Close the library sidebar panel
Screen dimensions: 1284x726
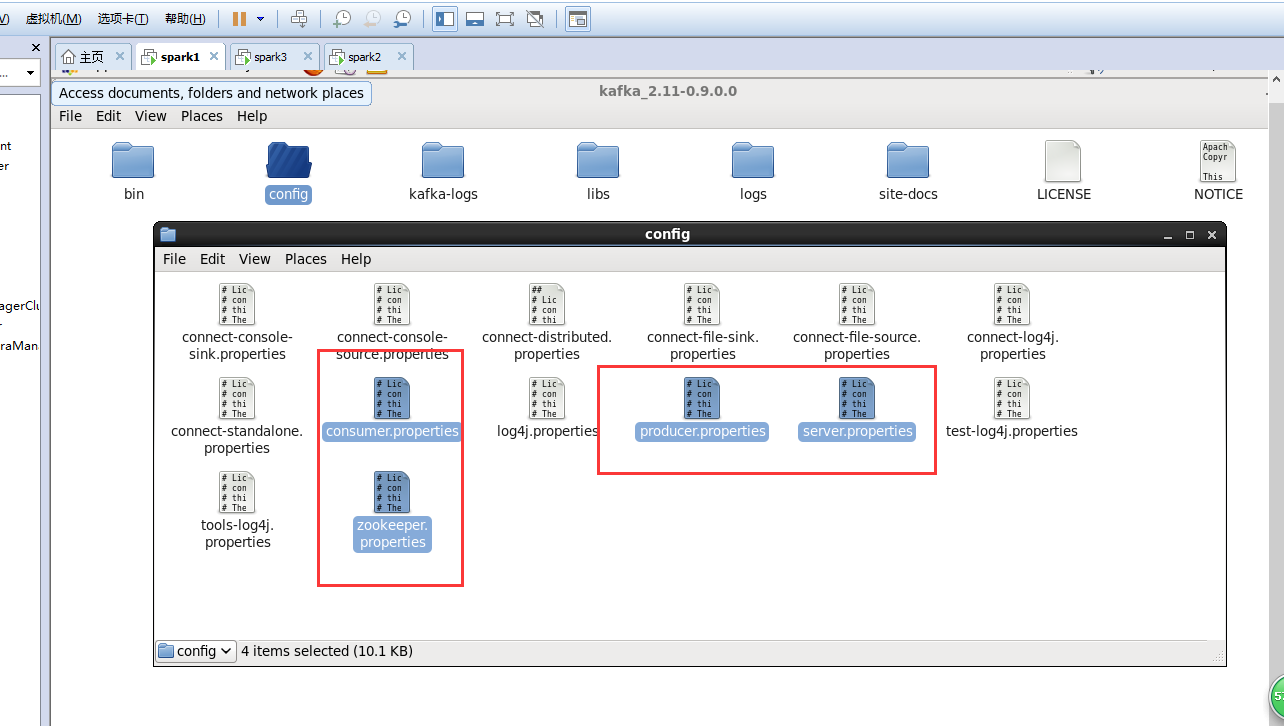tap(36, 47)
